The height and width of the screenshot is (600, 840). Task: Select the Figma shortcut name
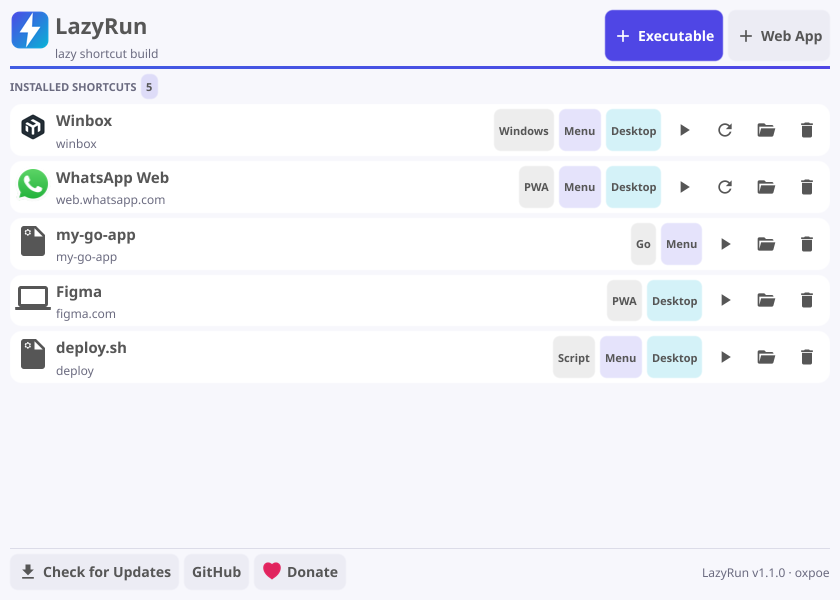click(79, 292)
